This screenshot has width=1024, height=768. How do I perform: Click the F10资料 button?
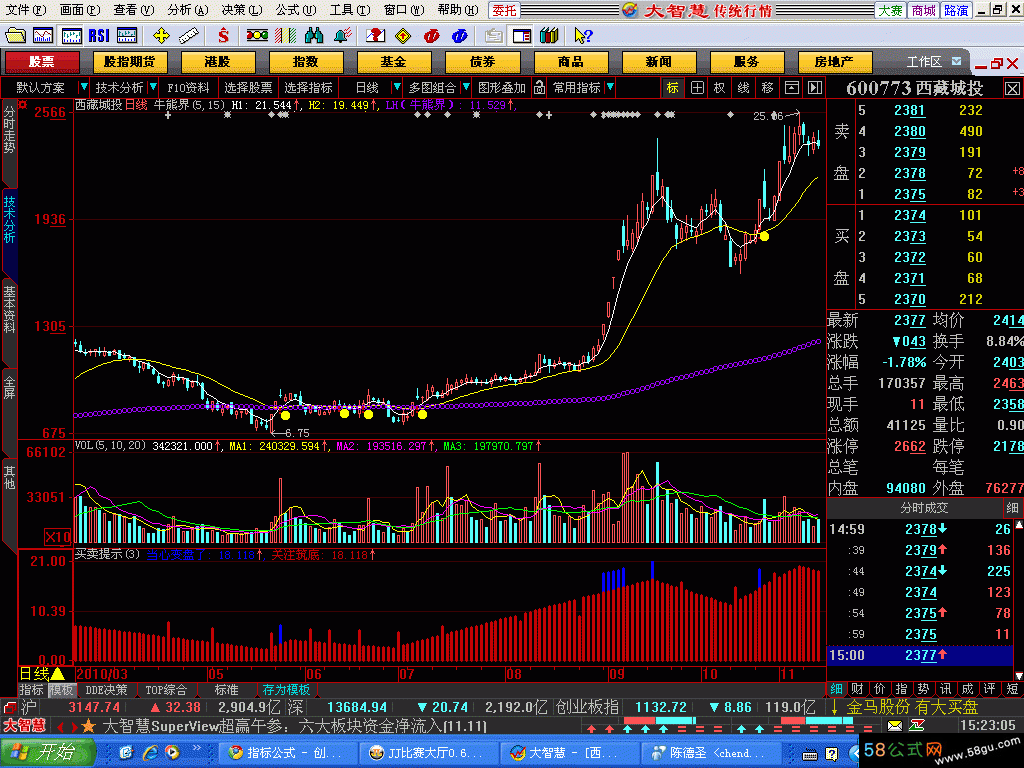click(188, 88)
